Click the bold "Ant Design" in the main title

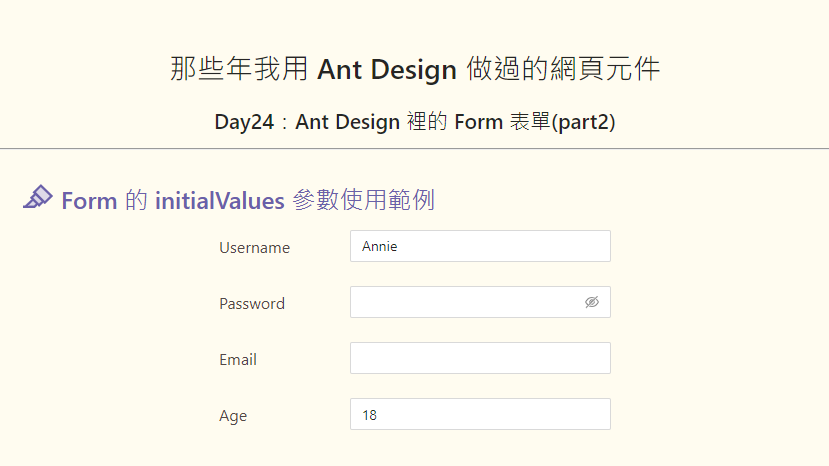pyautogui.click(x=387, y=69)
